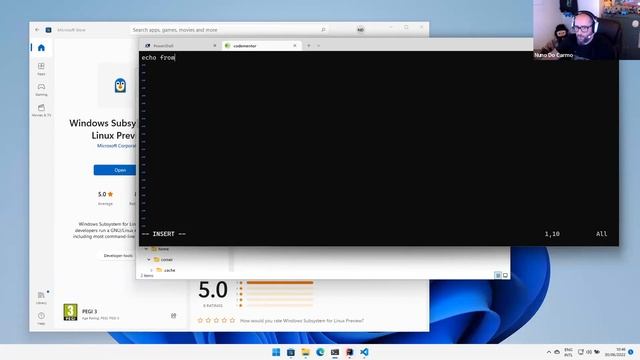Open Microsoft Edge from the taskbar
Viewport: 640px width, 360px height.
(320, 352)
